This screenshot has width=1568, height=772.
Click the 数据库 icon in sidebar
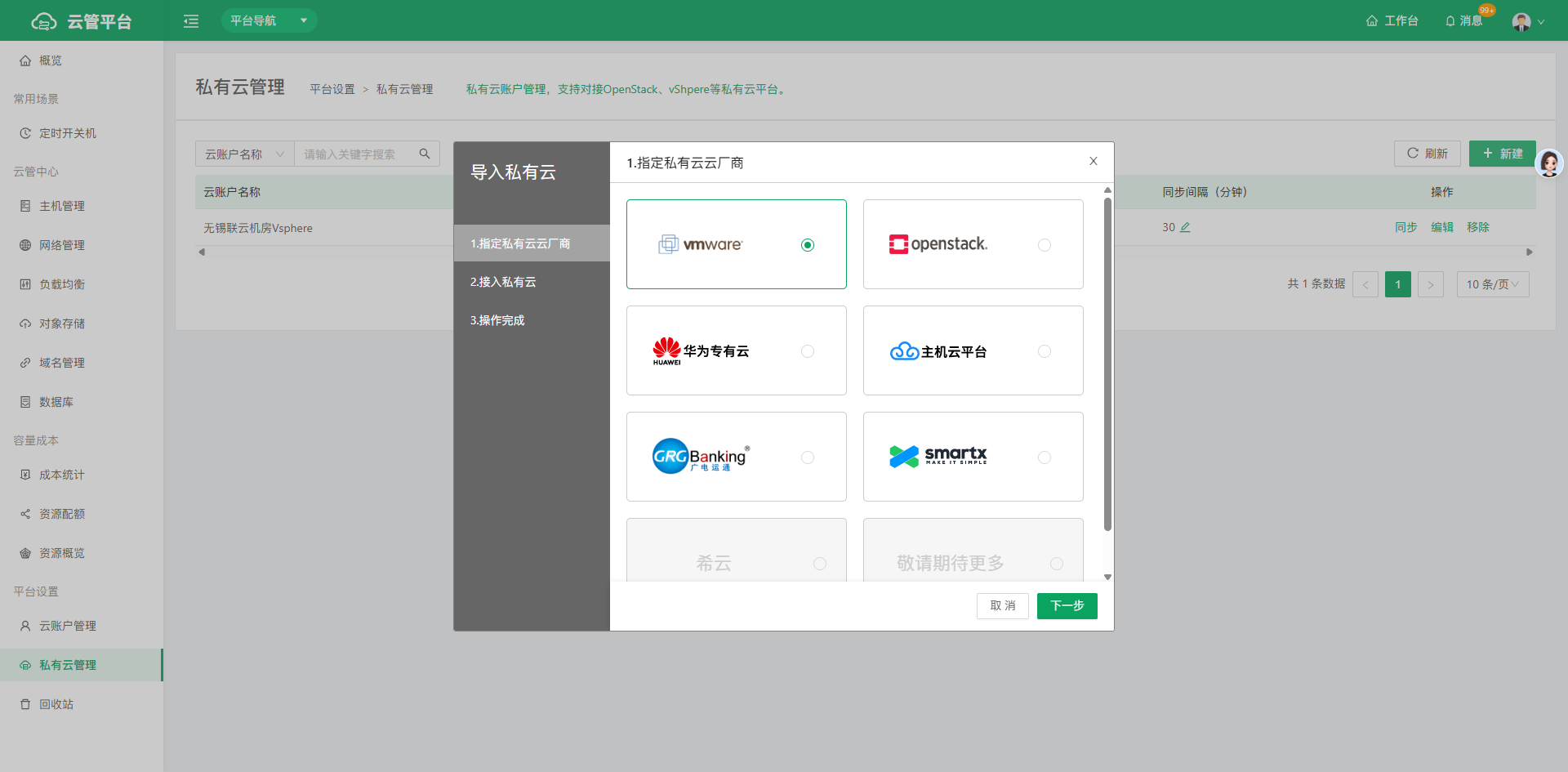(x=25, y=402)
